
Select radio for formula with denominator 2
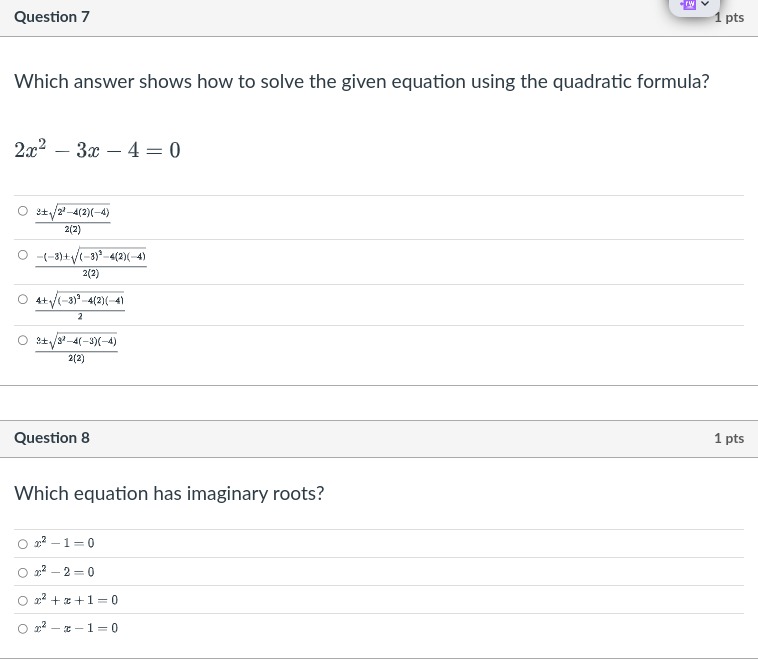tap(23, 299)
